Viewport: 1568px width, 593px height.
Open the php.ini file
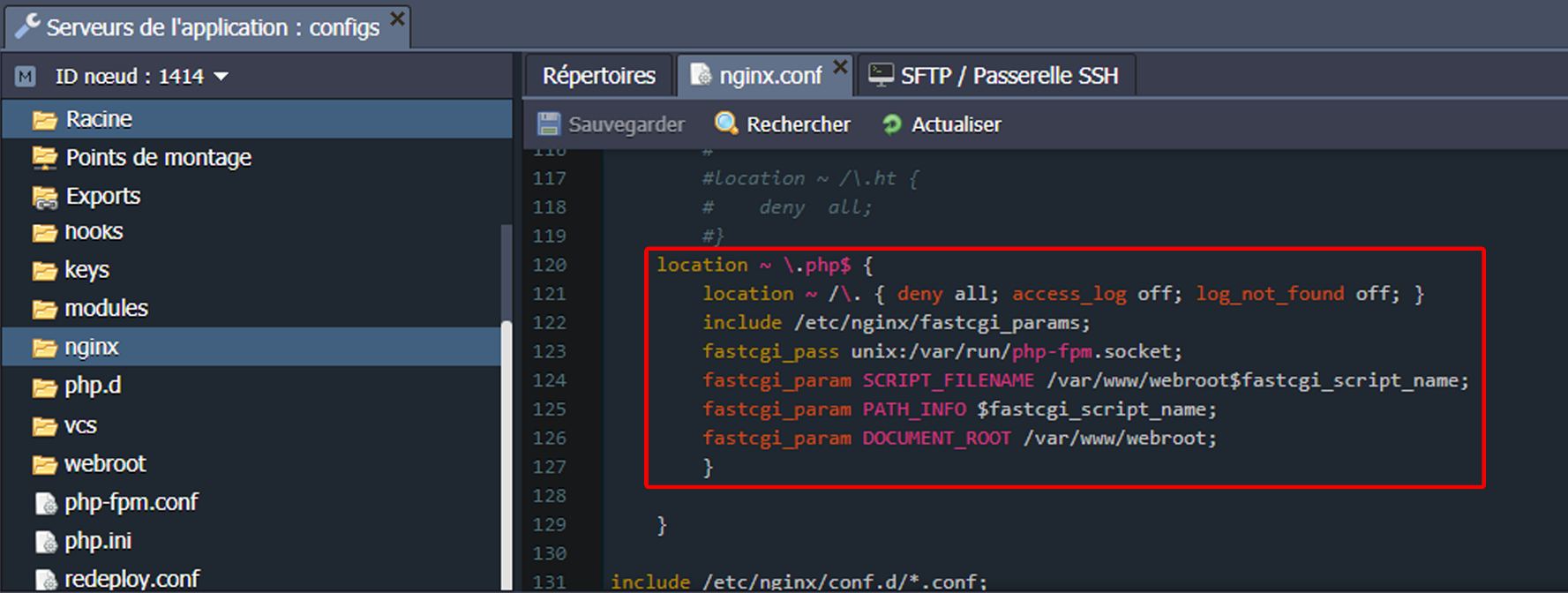(97, 541)
